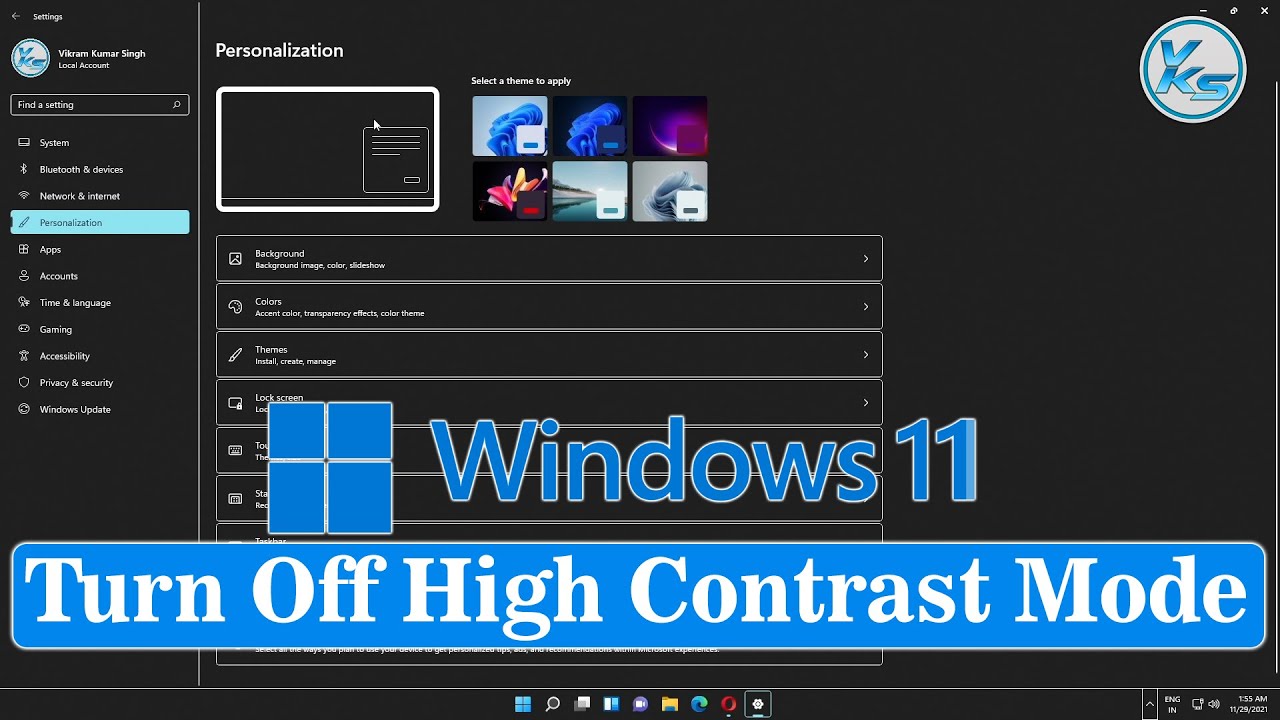Open Windows Update in sidebar

[x=100, y=409]
